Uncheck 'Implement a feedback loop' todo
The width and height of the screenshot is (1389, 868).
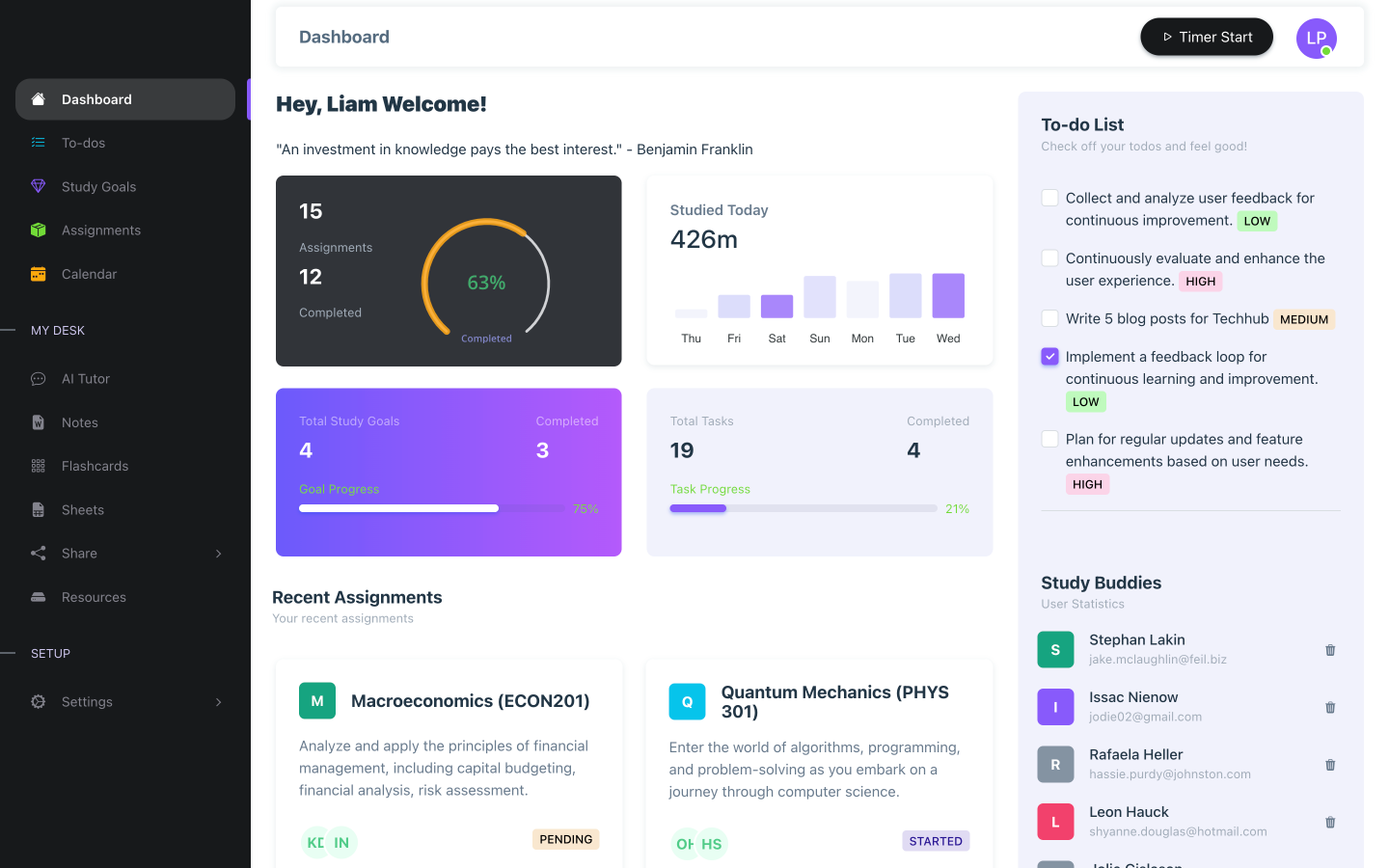pyautogui.click(x=1049, y=357)
